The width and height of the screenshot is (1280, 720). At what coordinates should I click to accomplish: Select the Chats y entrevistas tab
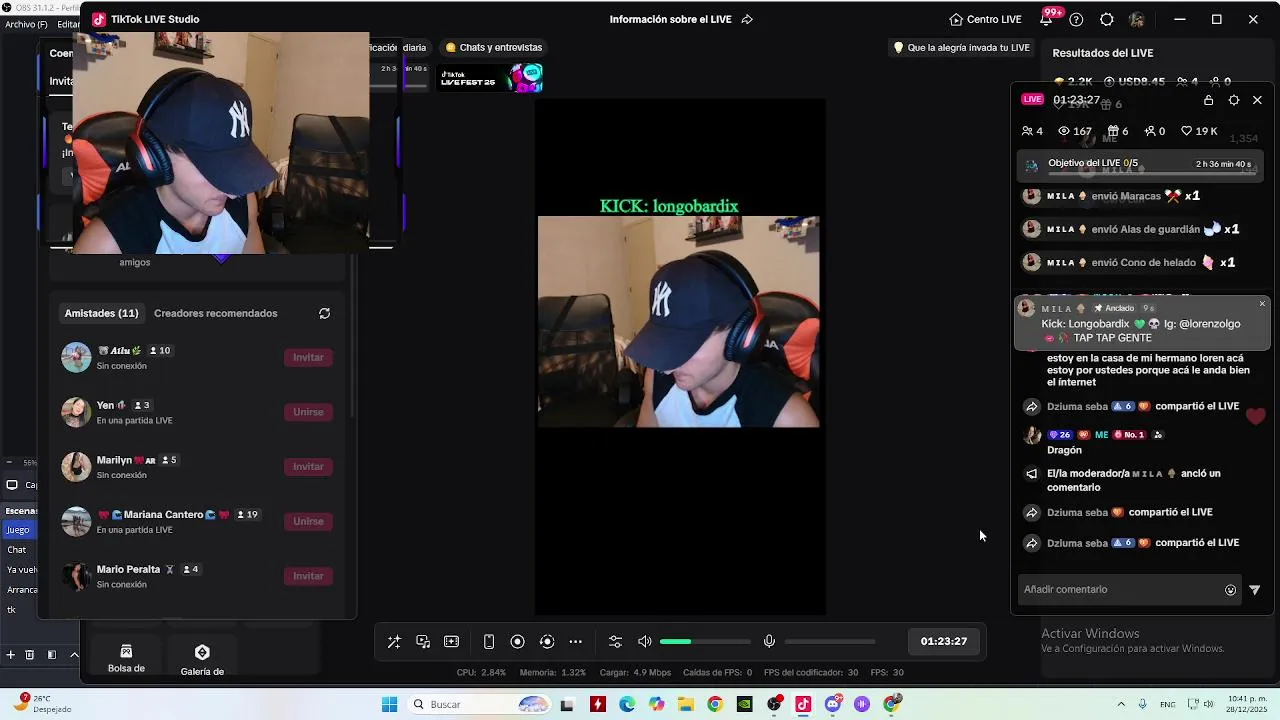point(494,47)
